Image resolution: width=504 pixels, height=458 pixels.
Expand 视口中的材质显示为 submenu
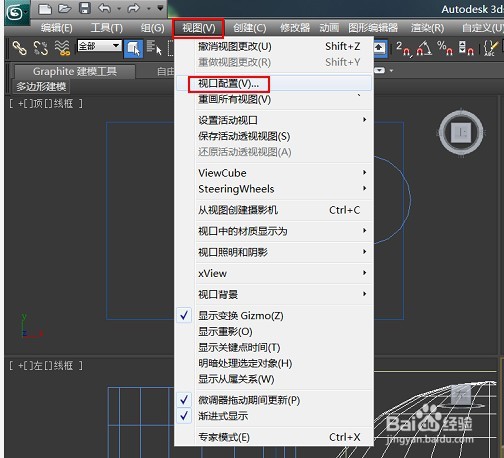click(273, 231)
